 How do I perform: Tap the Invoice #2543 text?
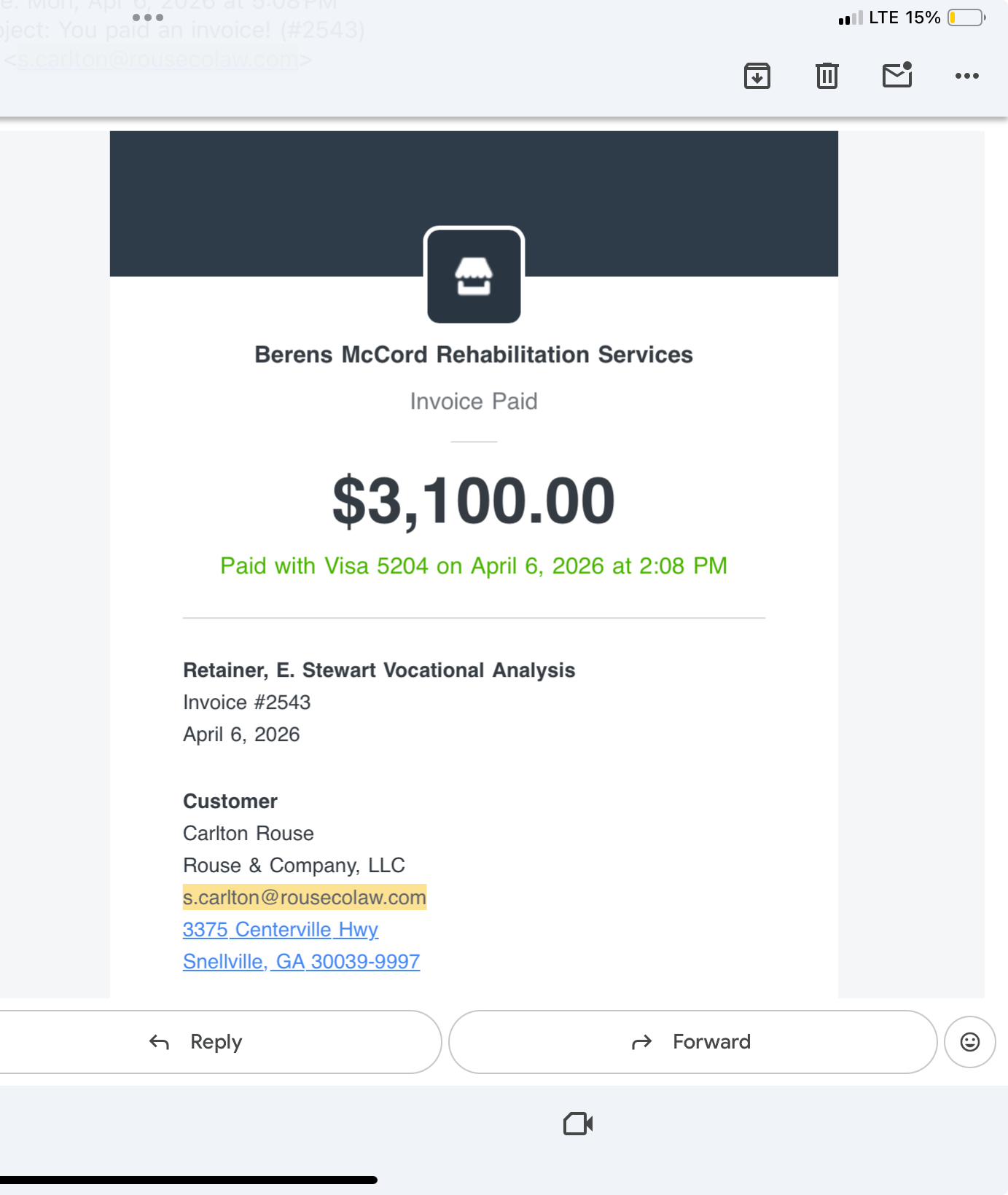247,702
